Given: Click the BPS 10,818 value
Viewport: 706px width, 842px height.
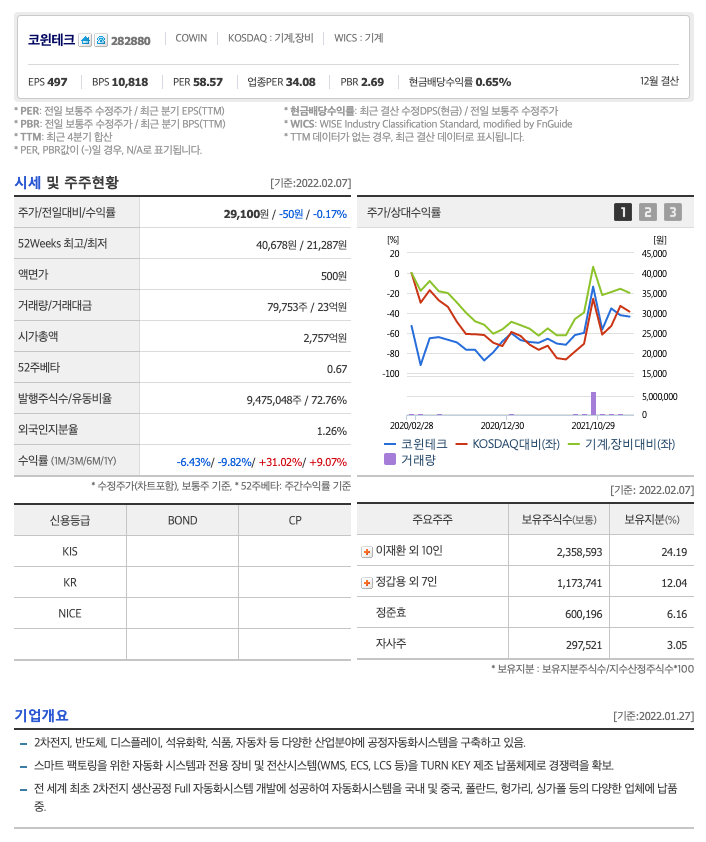Looking at the screenshot, I should pyautogui.click(x=120, y=82).
